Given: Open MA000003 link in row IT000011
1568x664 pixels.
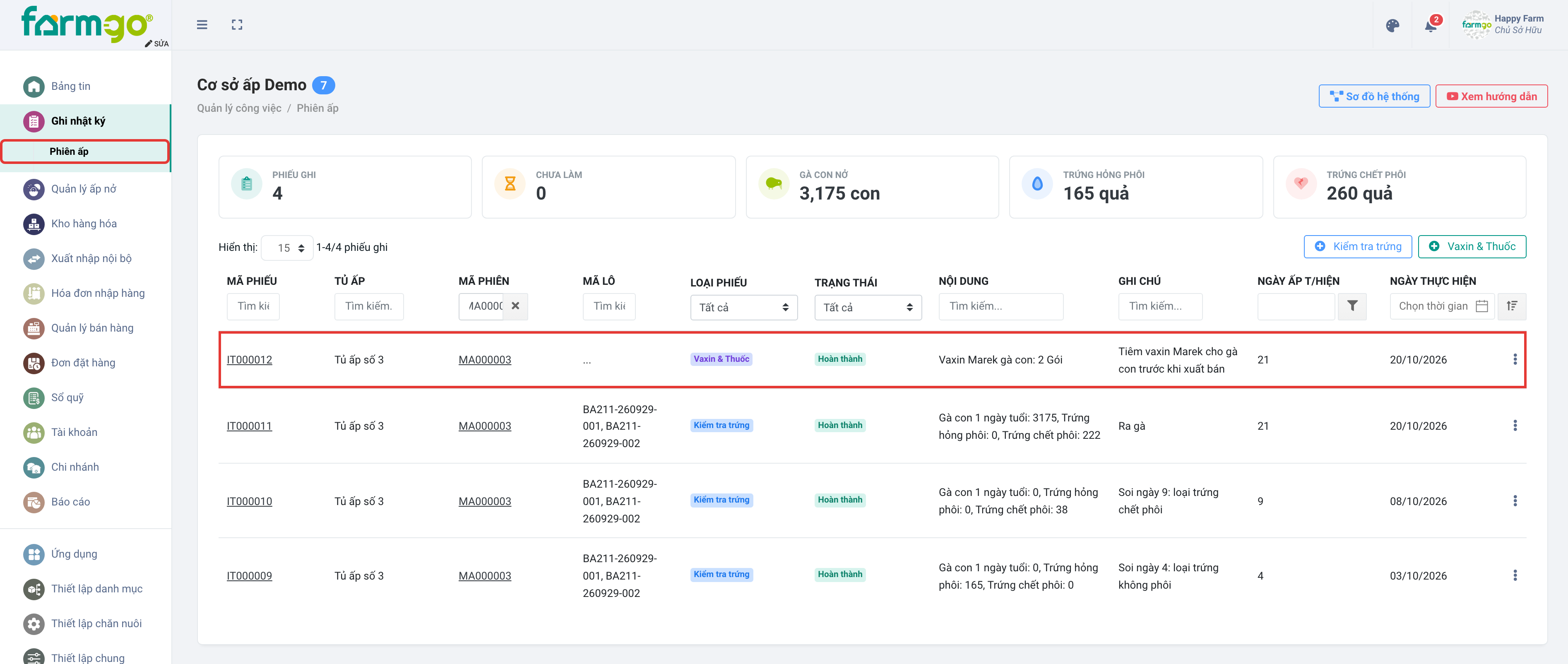Looking at the screenshot, I should [485, 426].
